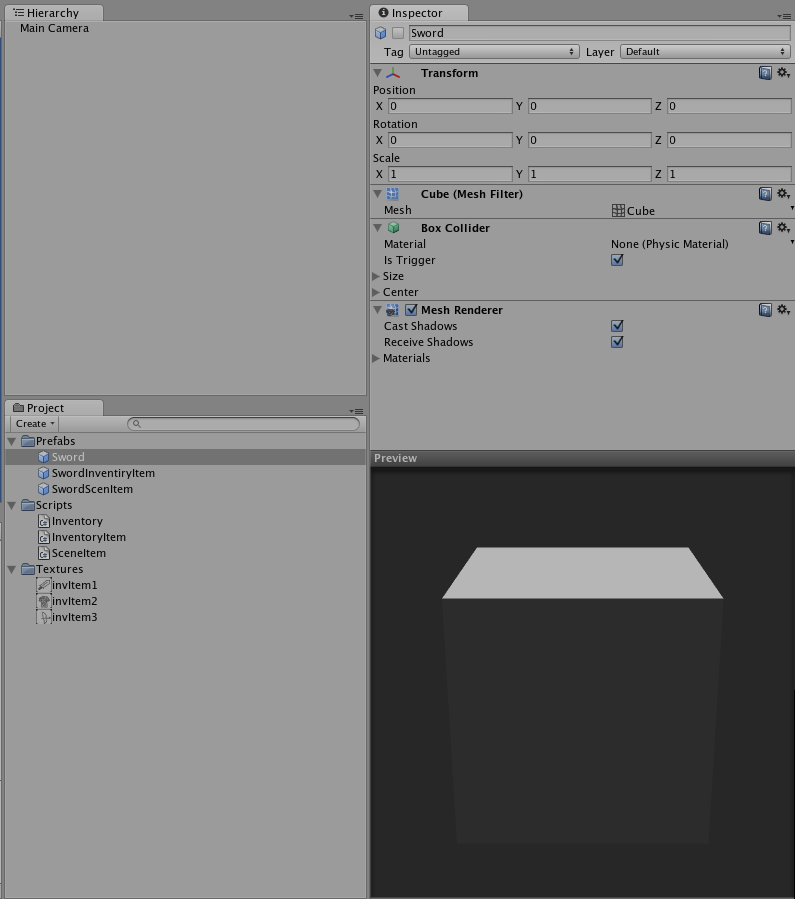Expand the Materials section
Viewport: 795px width, 899px height.
377,358
